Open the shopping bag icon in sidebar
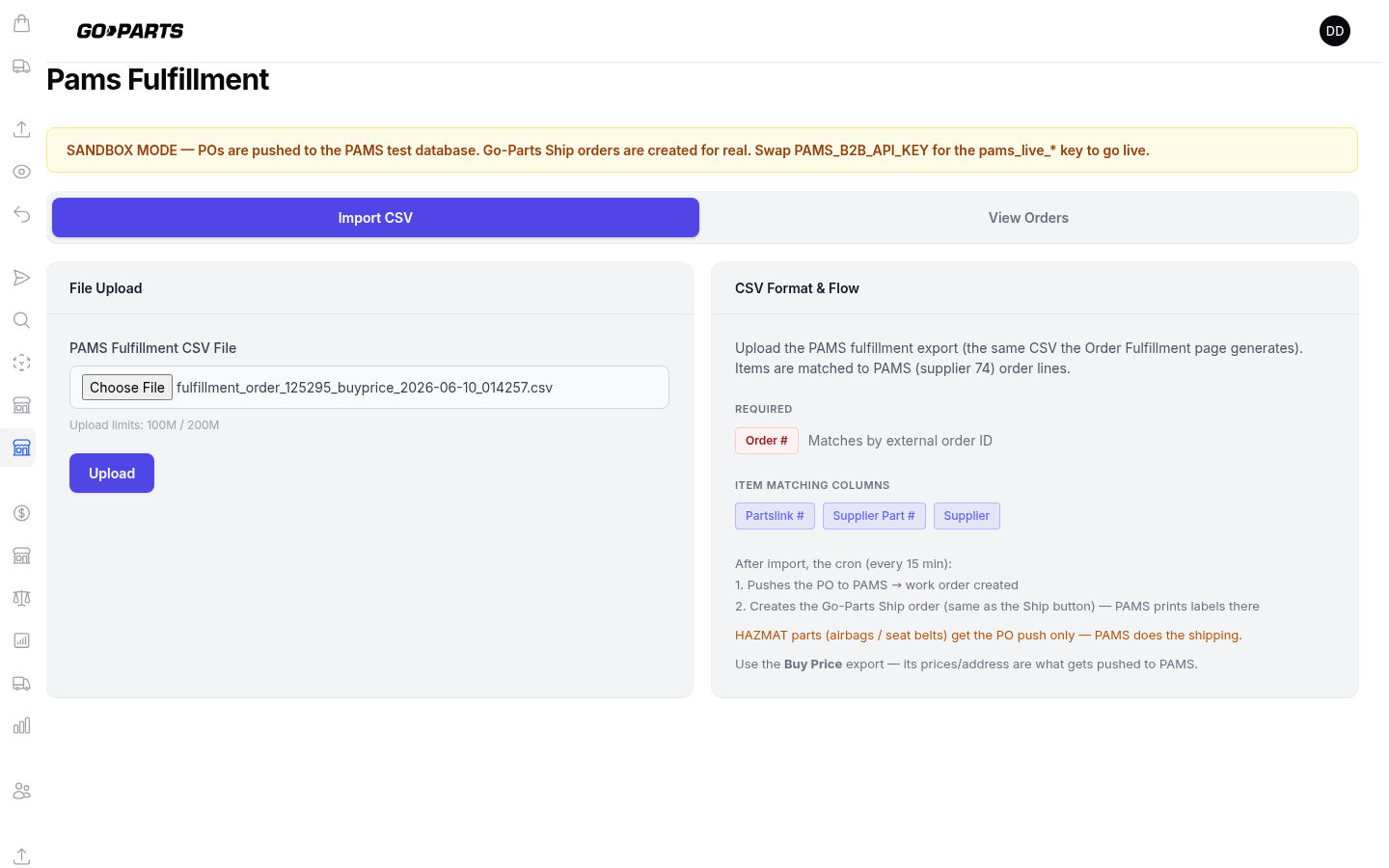Viewport: 1389px width, 868px height. (21, 23)
